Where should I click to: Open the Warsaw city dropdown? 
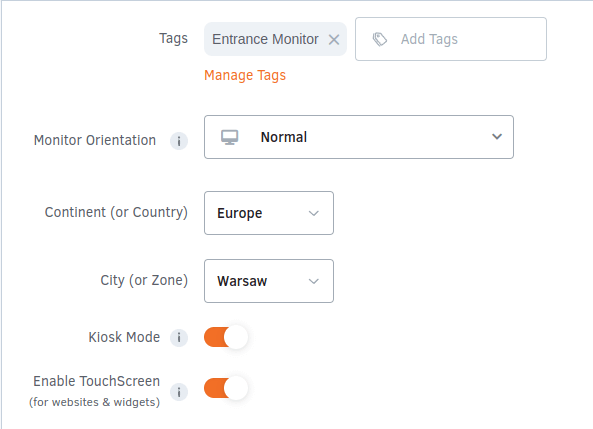(269, 281)
